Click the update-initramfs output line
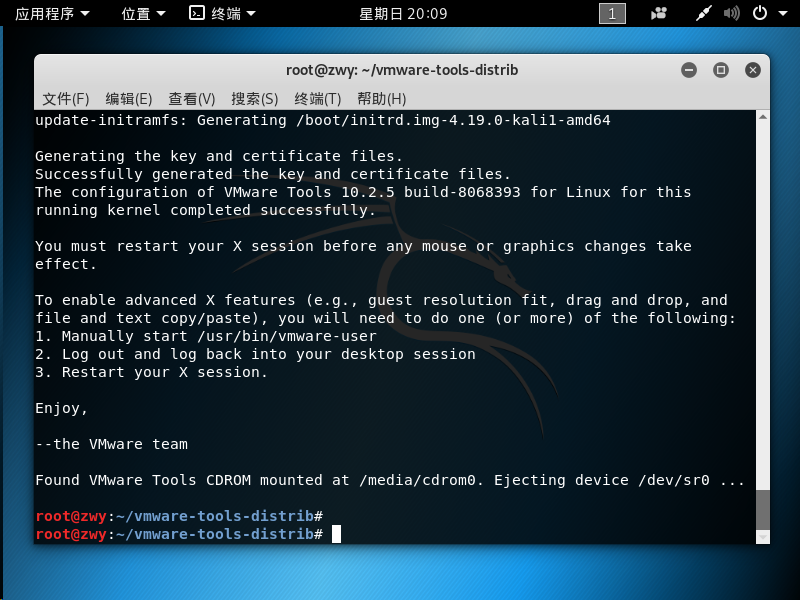 [x=323, y=120]
